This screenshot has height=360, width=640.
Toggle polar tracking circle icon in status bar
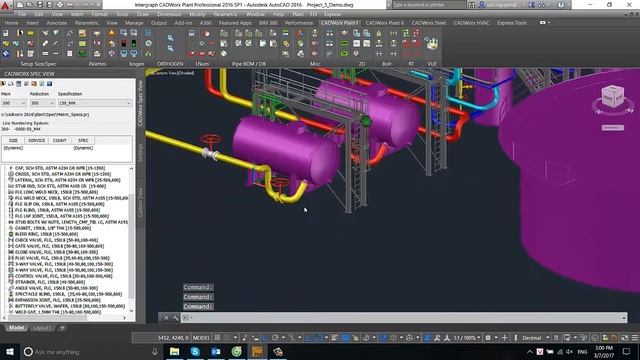[x=275, y=338]
